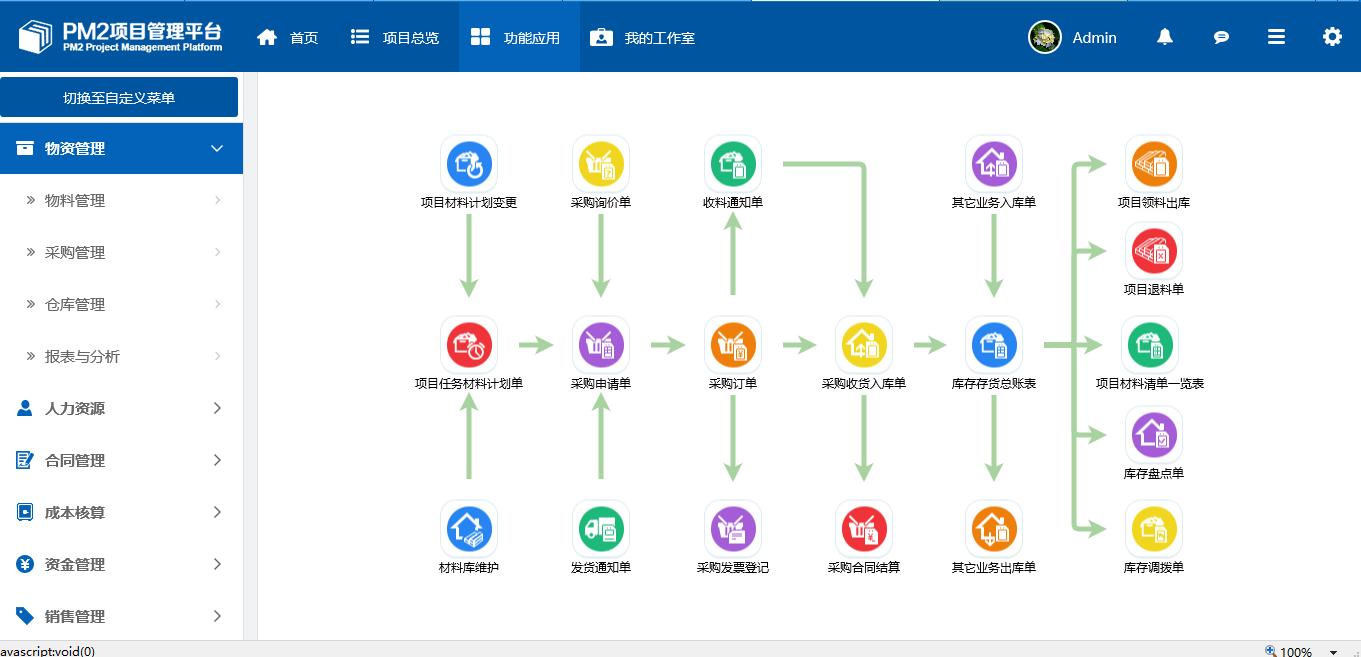Screen dimensions: 1361x657
Task: Expand the 合同管理 sidebar menu
Action: click(121, 460)
